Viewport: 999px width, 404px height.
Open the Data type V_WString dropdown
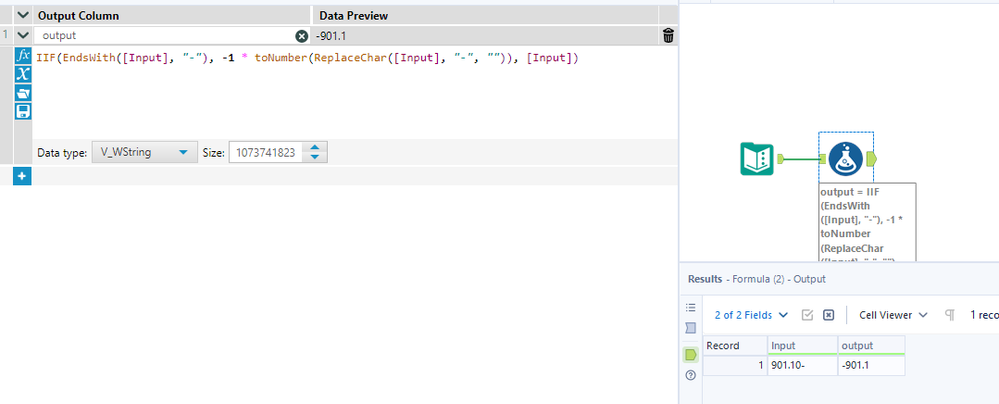[144, 153]
